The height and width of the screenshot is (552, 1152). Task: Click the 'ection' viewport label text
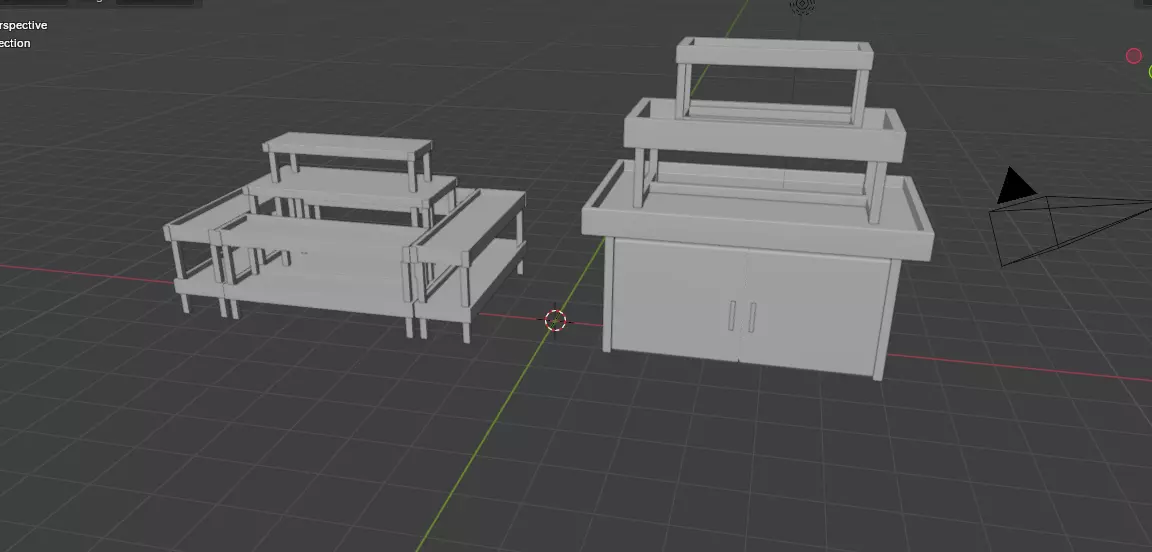point(15,43)
